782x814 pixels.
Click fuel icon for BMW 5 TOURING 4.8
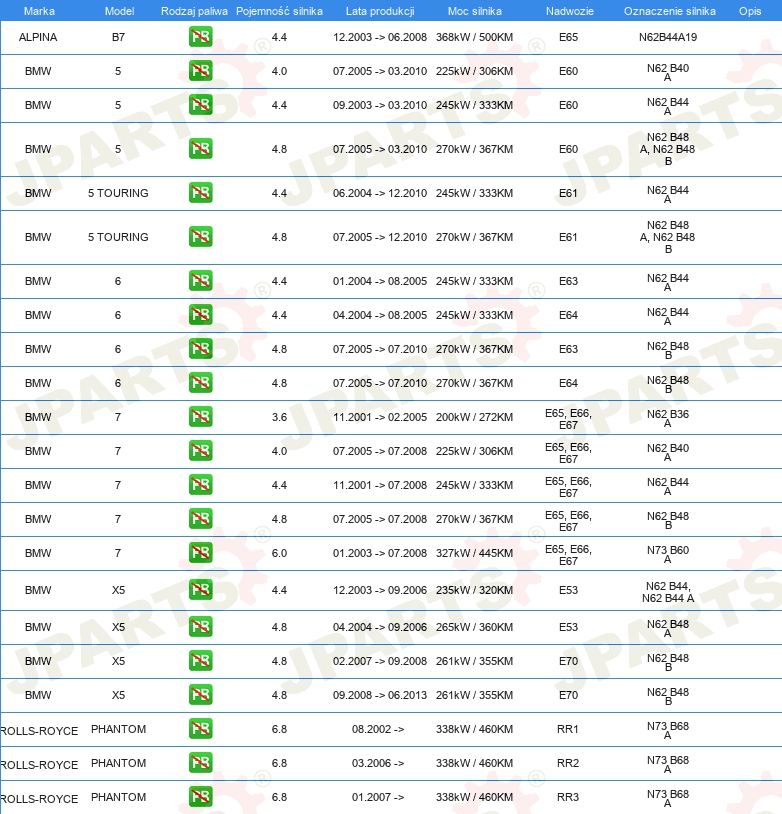click(200, 237)
